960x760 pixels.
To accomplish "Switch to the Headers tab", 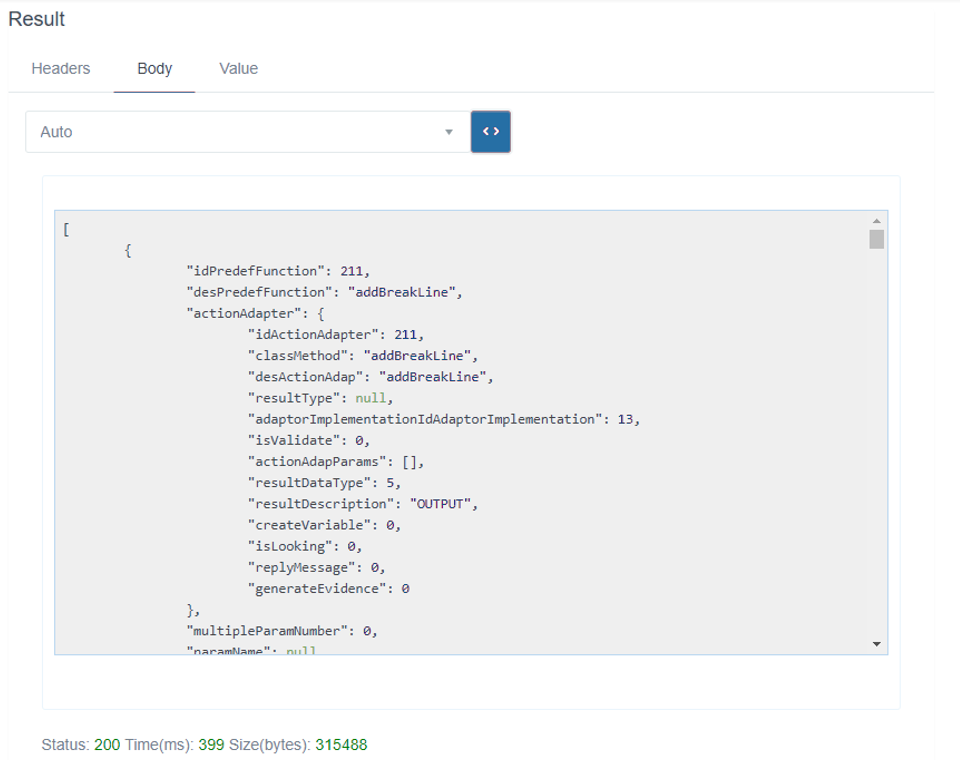I will [x=61, y=69].
